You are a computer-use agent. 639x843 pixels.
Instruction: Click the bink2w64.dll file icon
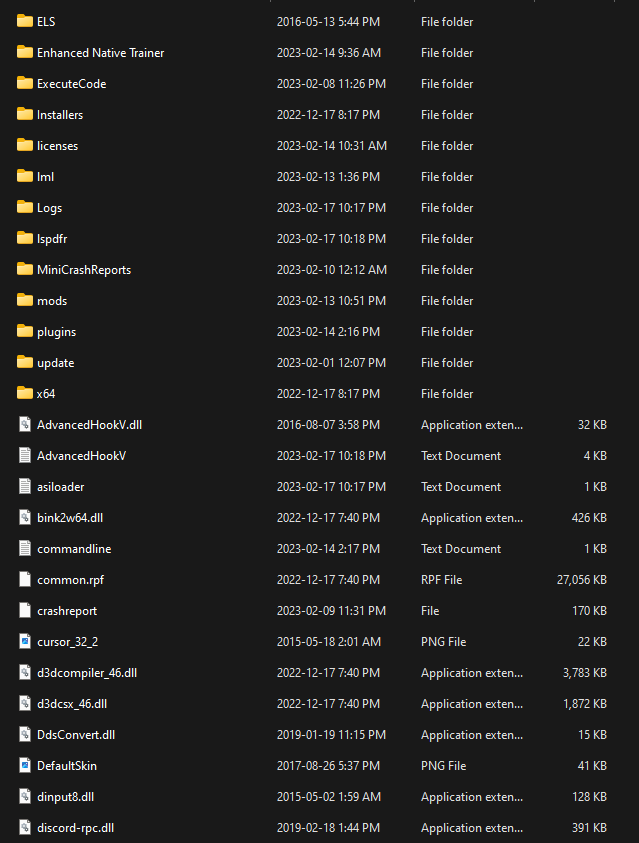coord(25,517)
